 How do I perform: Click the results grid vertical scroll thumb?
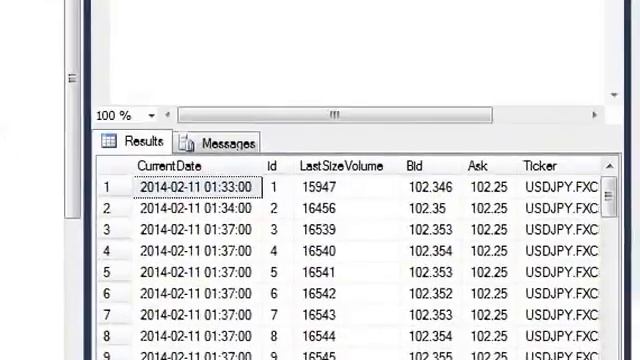pos(609,196)
